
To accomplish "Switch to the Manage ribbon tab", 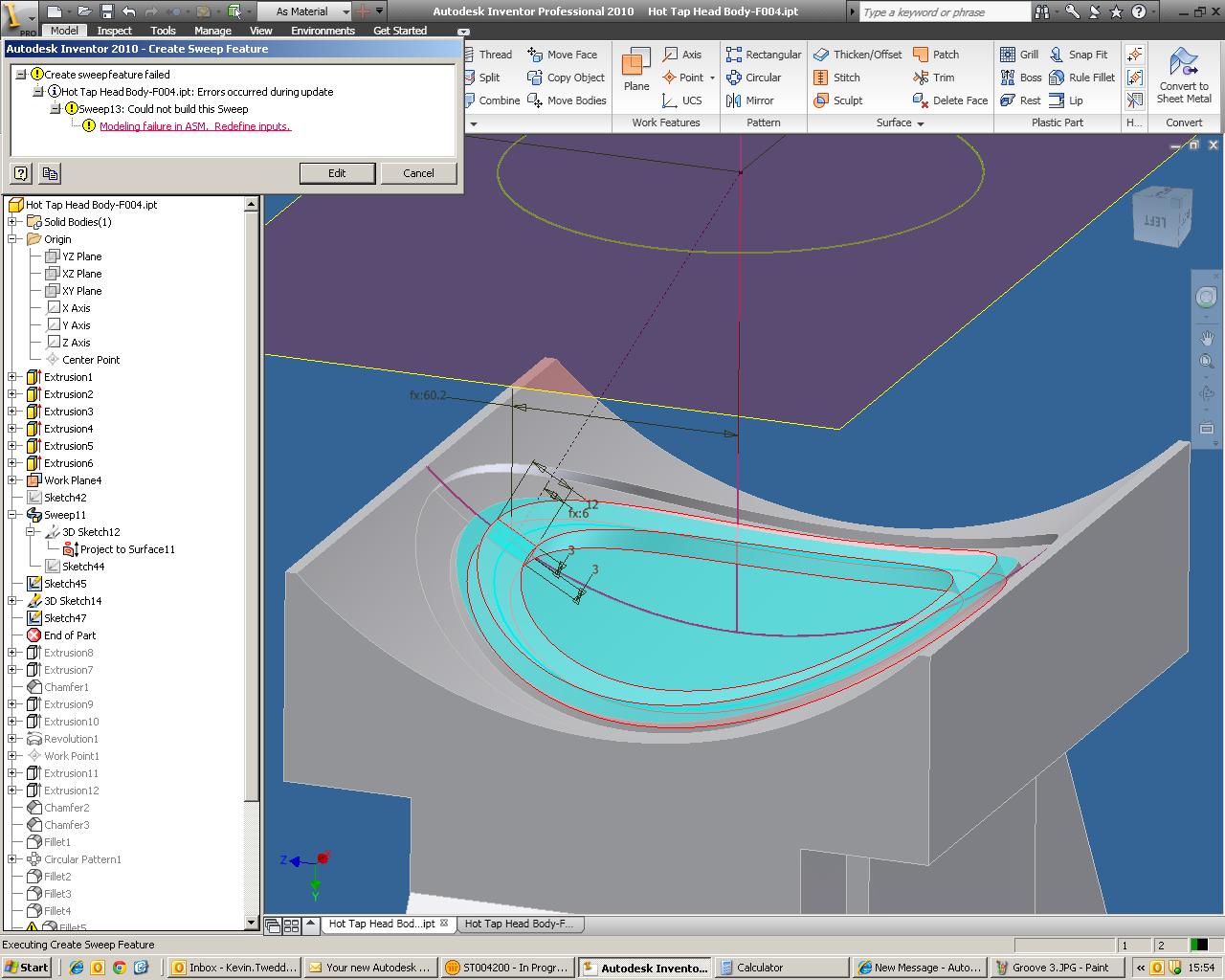I will [x=212, y=31].
